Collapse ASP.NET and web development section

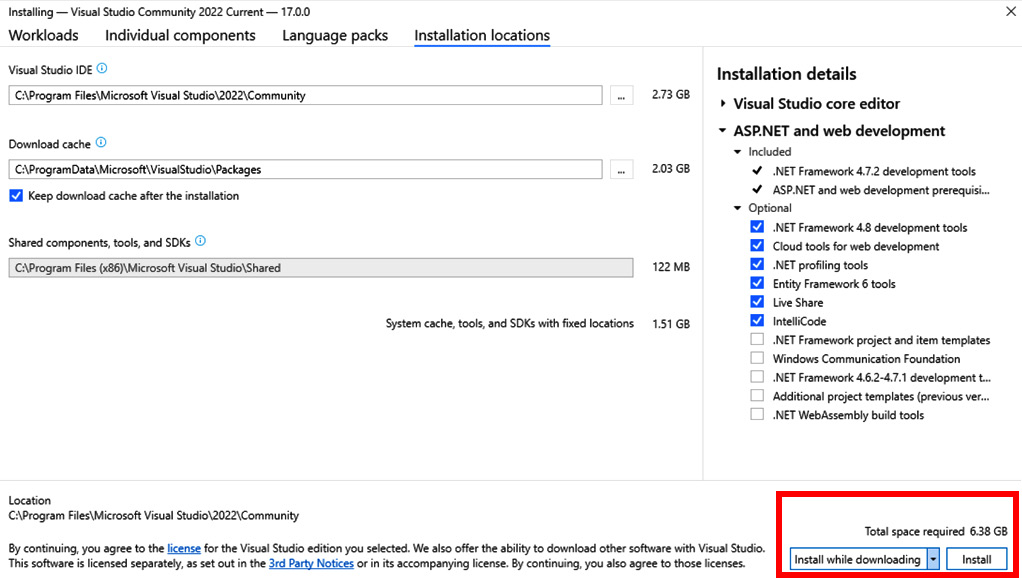722,130
